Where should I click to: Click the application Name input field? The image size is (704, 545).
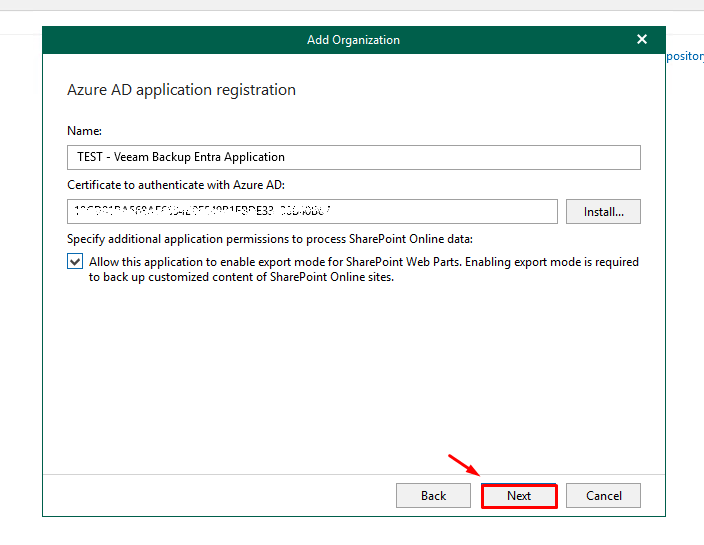(354, 157)
